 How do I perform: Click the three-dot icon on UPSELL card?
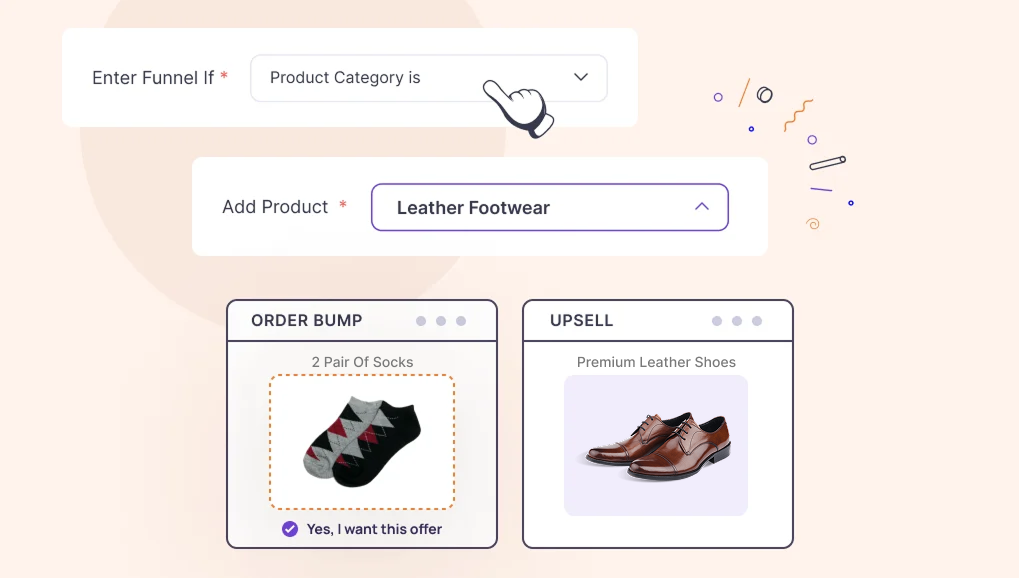coord(736,321)
